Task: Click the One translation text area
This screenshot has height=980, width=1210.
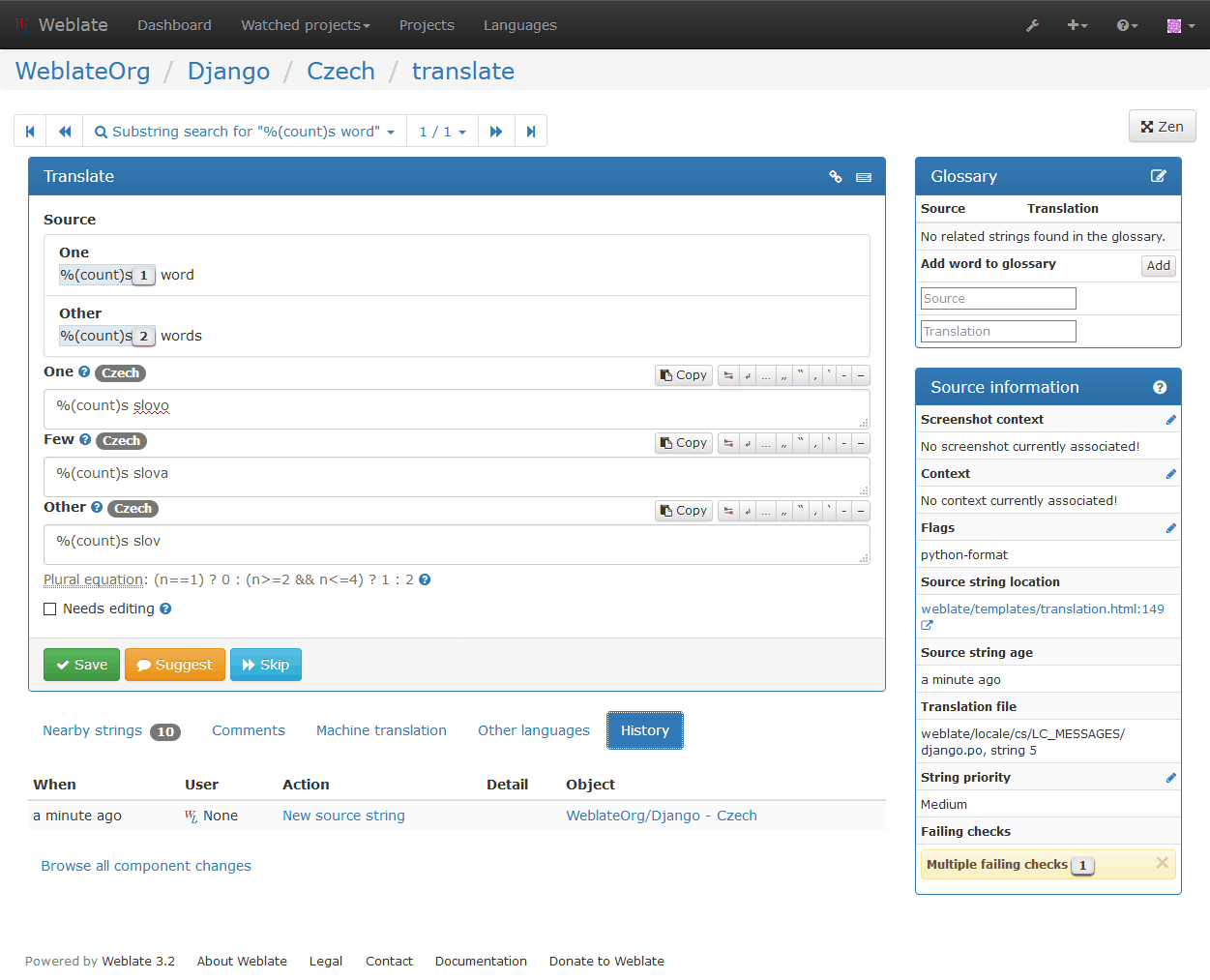Action: tap(457, 409)
